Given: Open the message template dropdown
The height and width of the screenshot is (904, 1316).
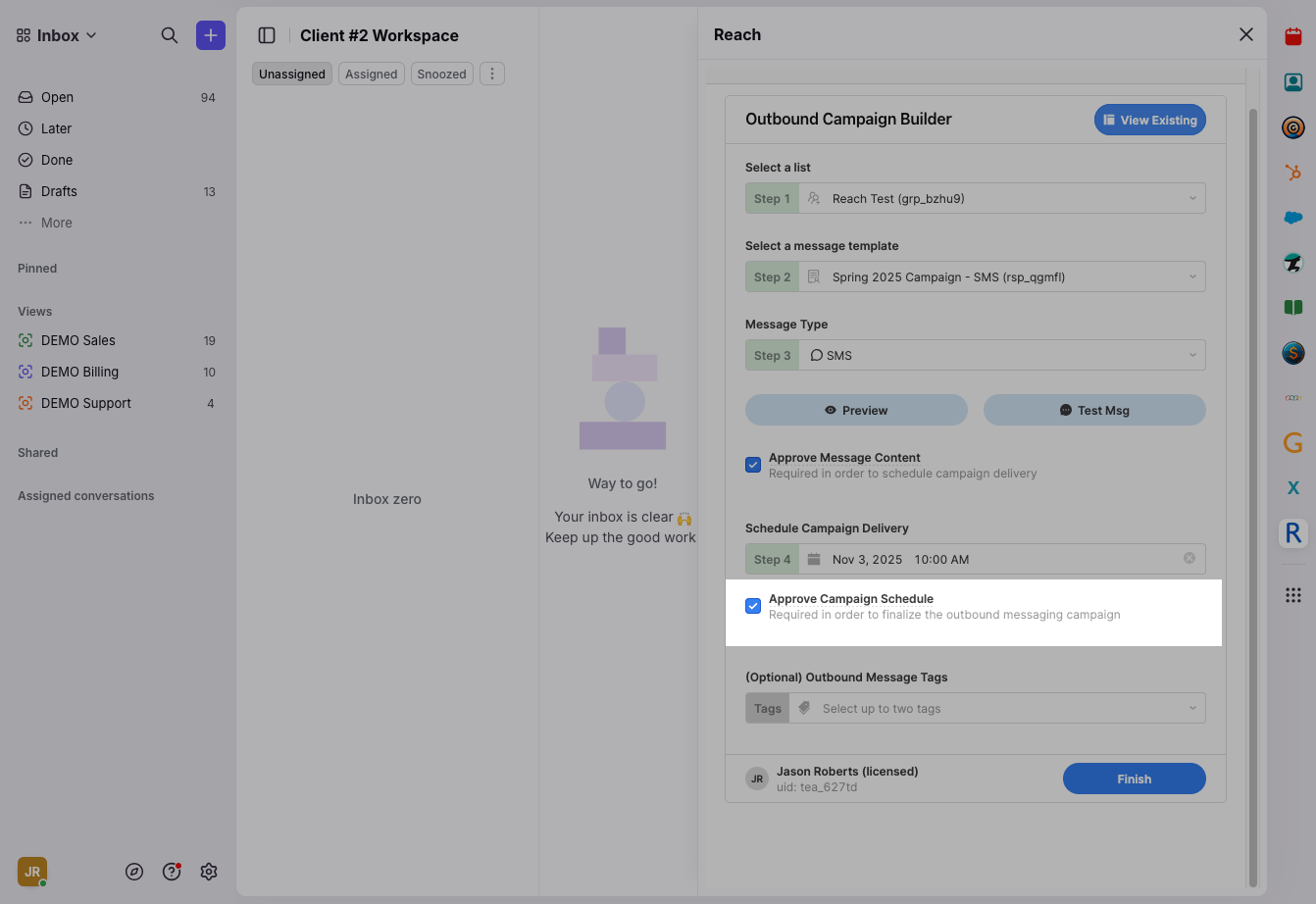Looking at the screenshot, I should pos(1000,276).
